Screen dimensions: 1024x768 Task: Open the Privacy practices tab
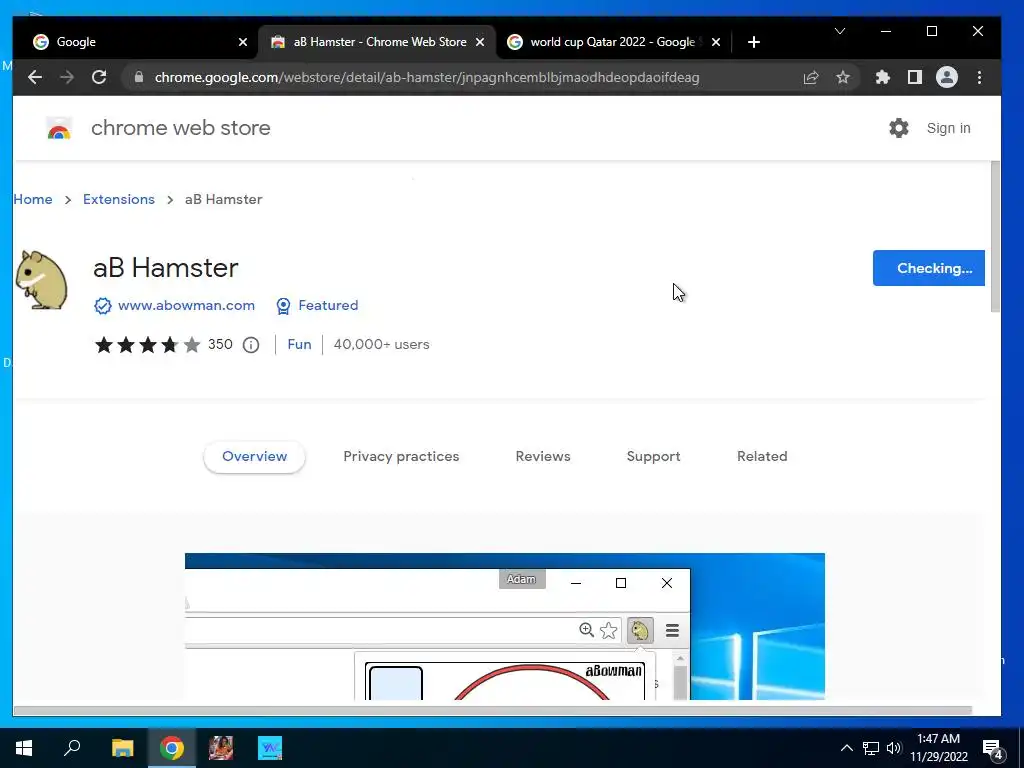[x=401, y=456]
